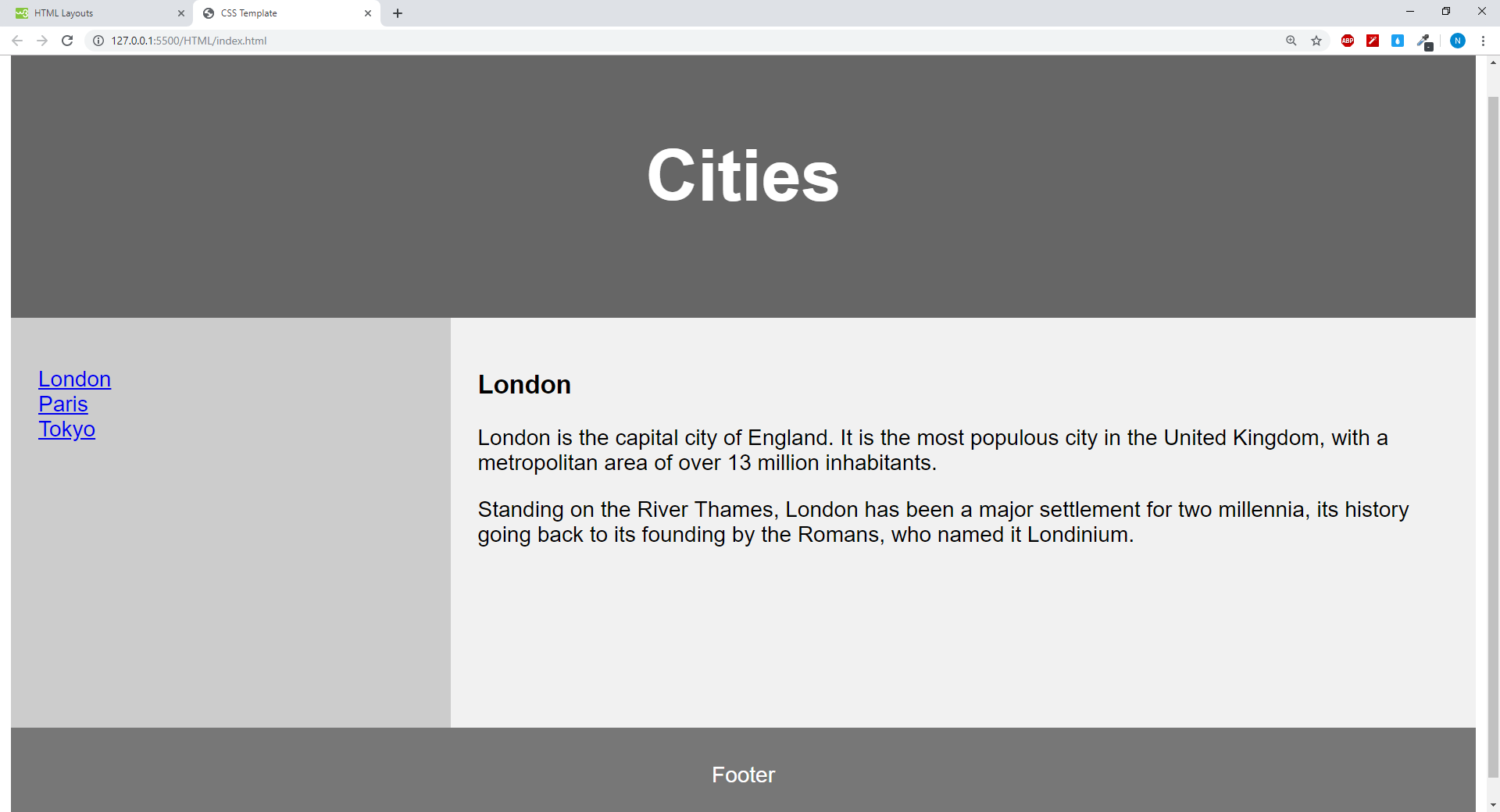Bookmark this page with the star icon
1500x812 pixels.
[x=1316, y=41]
